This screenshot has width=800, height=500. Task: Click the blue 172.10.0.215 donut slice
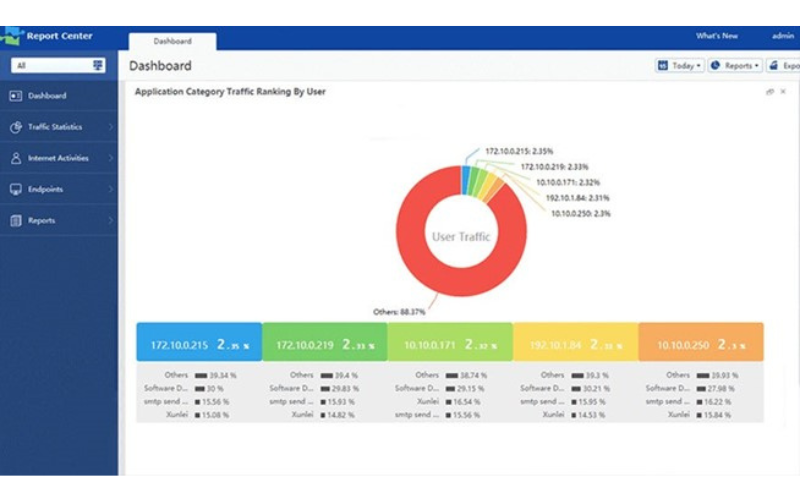point(466,180)
